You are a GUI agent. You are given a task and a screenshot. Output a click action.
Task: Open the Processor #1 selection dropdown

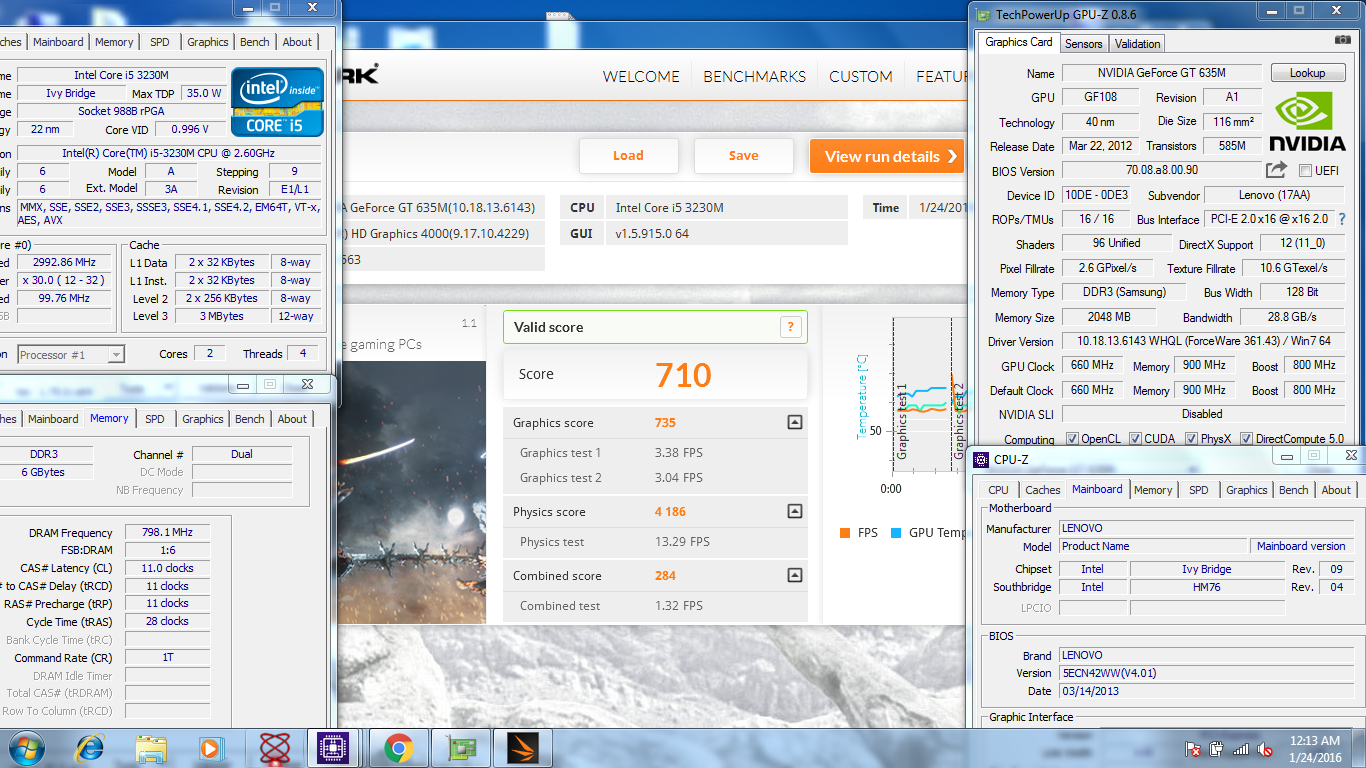click(116, 355)
